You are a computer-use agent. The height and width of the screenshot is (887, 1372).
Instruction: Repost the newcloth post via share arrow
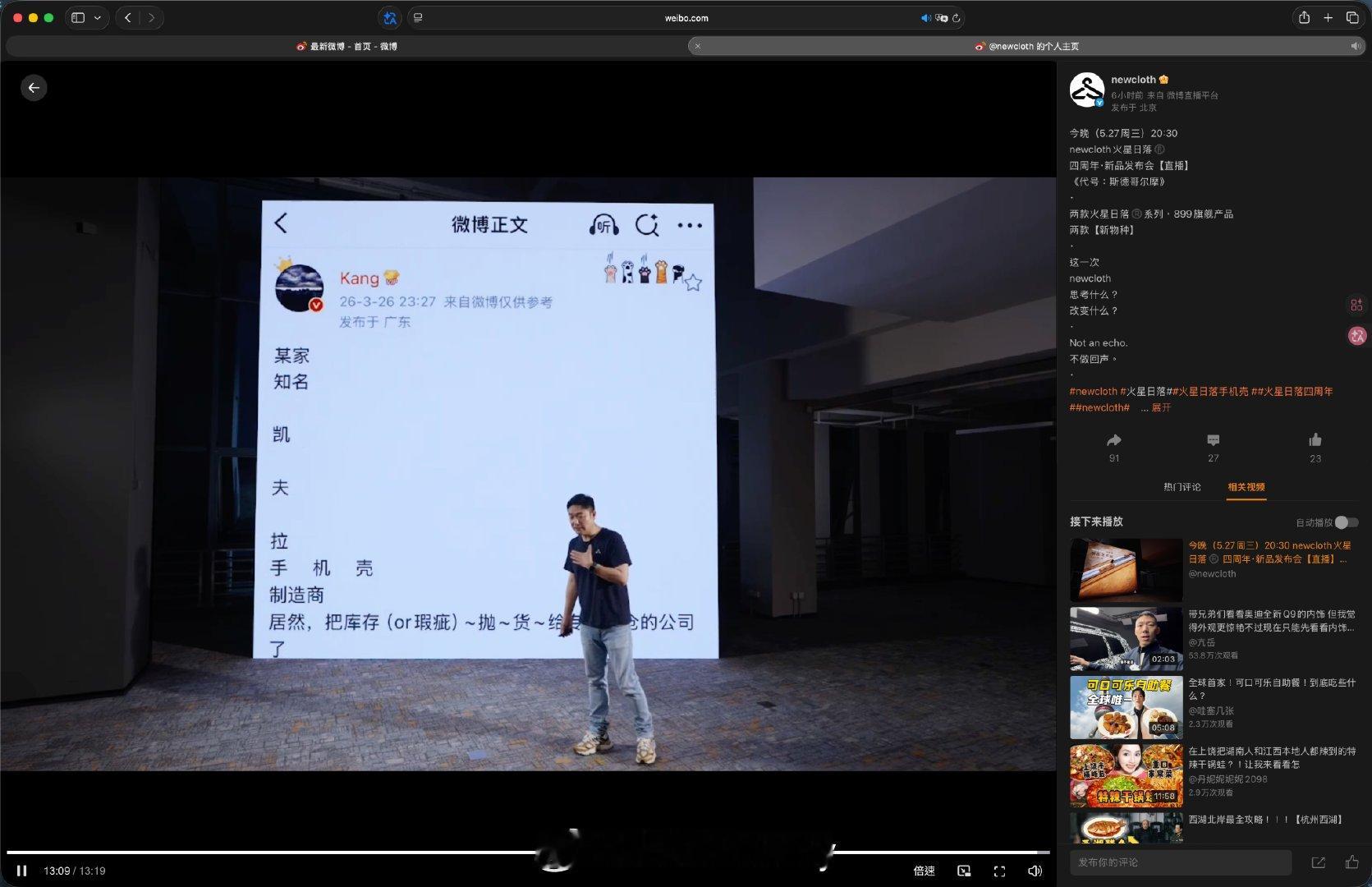click(1114, 440)
